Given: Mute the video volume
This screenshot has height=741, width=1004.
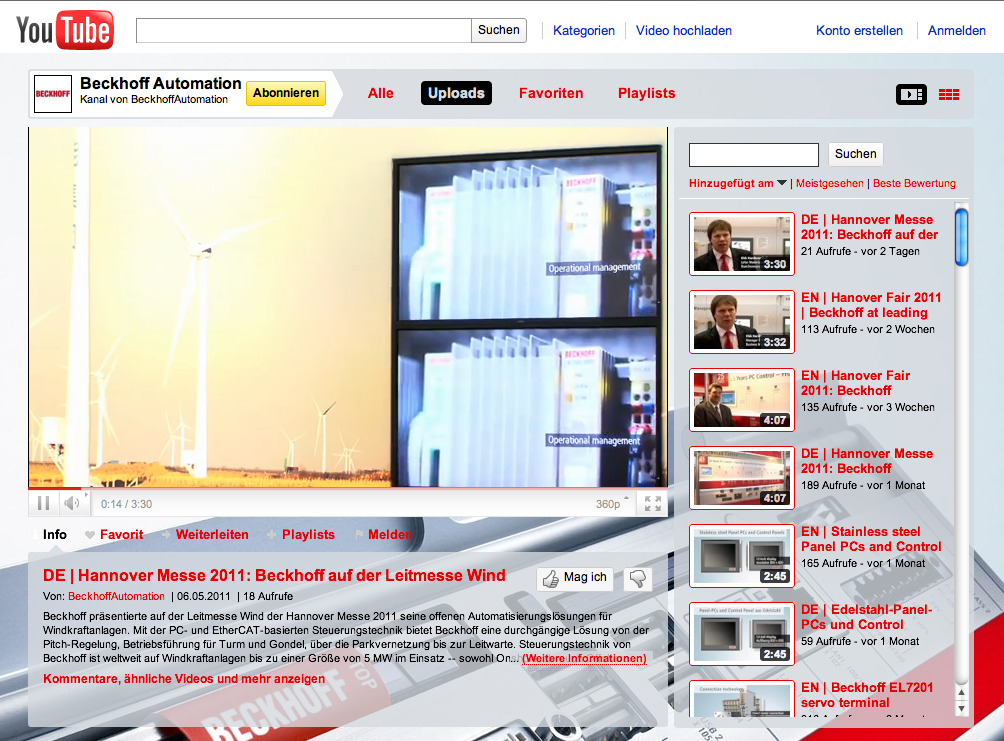Looking at the screenshot, I should (x=72, y=503).
